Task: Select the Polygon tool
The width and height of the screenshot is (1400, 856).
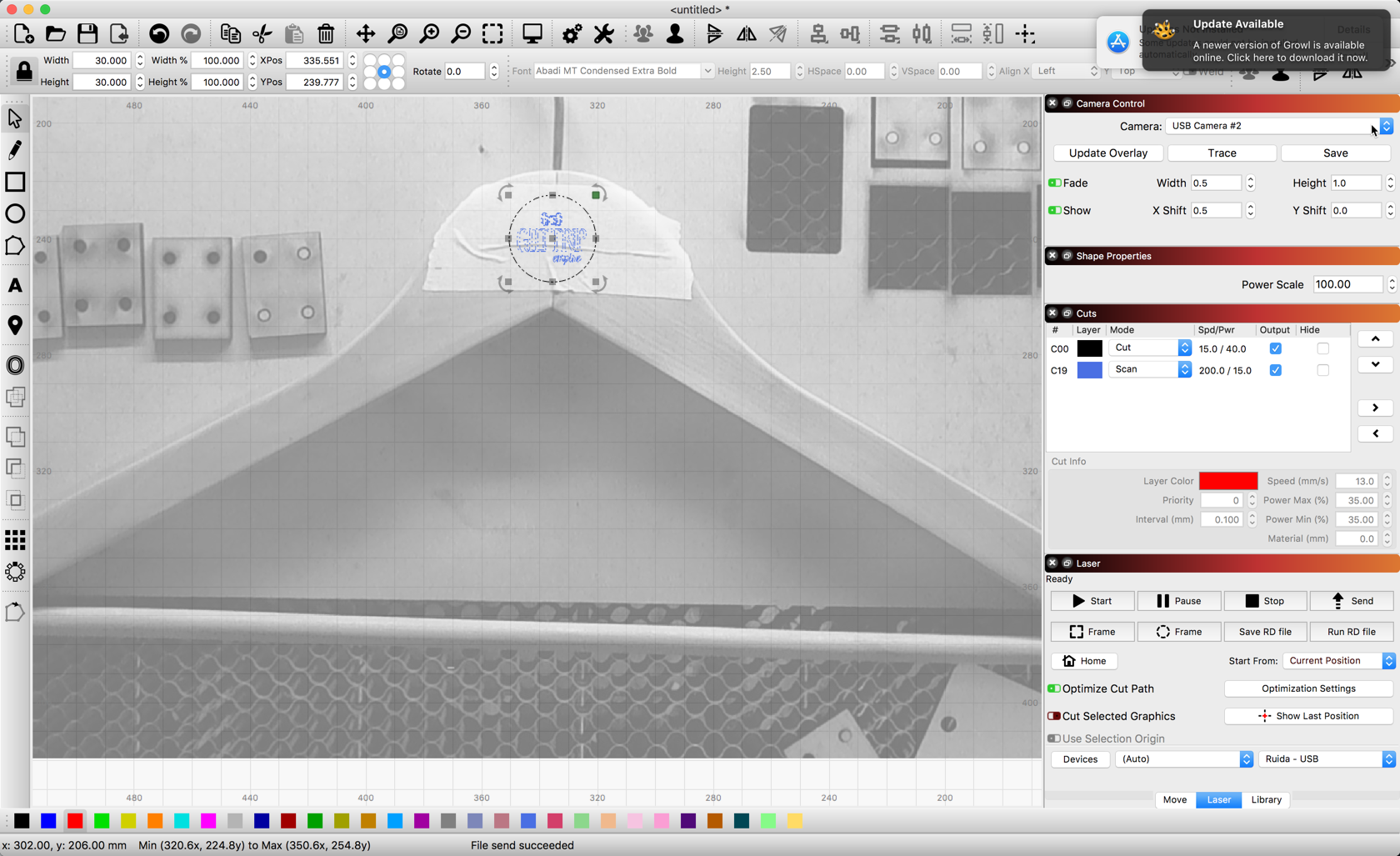Action: (15, 246)
